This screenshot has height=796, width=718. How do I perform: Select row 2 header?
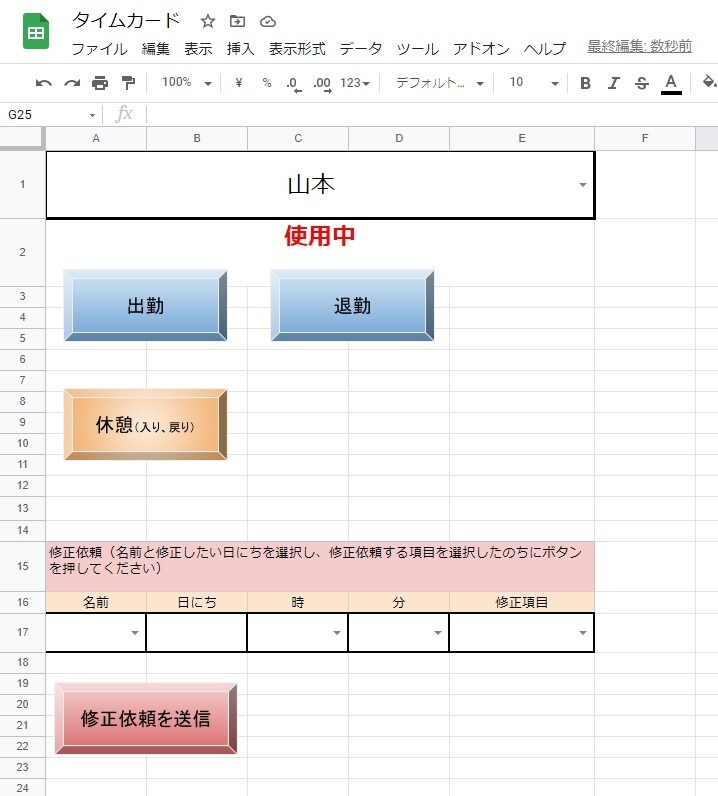(x=22, y=252)
